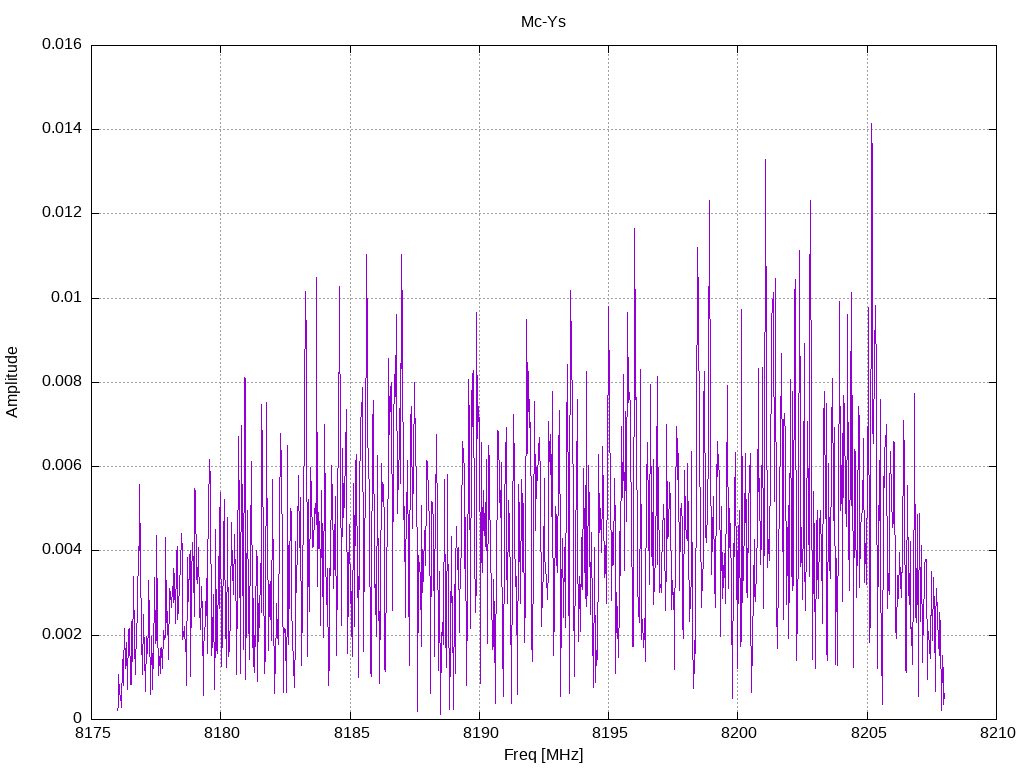Click the 0.016 y-axis tick label
This screenshot has width=1024, height=768.
click(x=62, y=44)
